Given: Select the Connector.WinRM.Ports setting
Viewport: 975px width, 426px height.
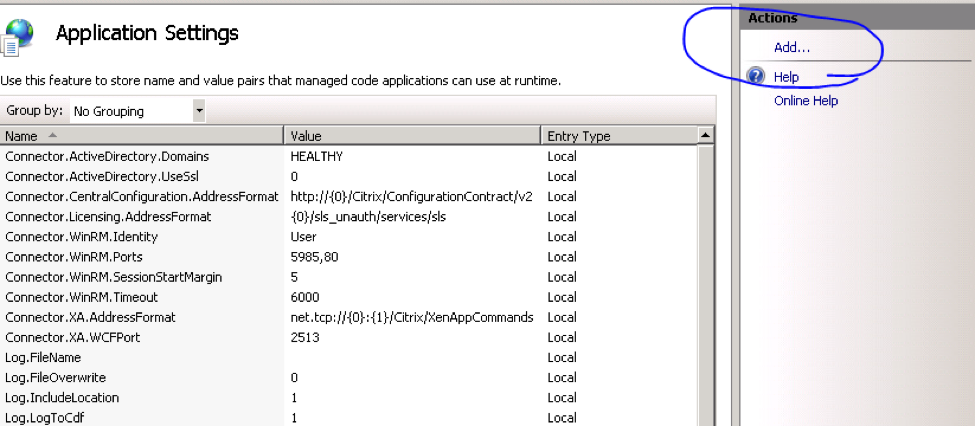Looking at the screenshot, I should (x=74, y=257).
